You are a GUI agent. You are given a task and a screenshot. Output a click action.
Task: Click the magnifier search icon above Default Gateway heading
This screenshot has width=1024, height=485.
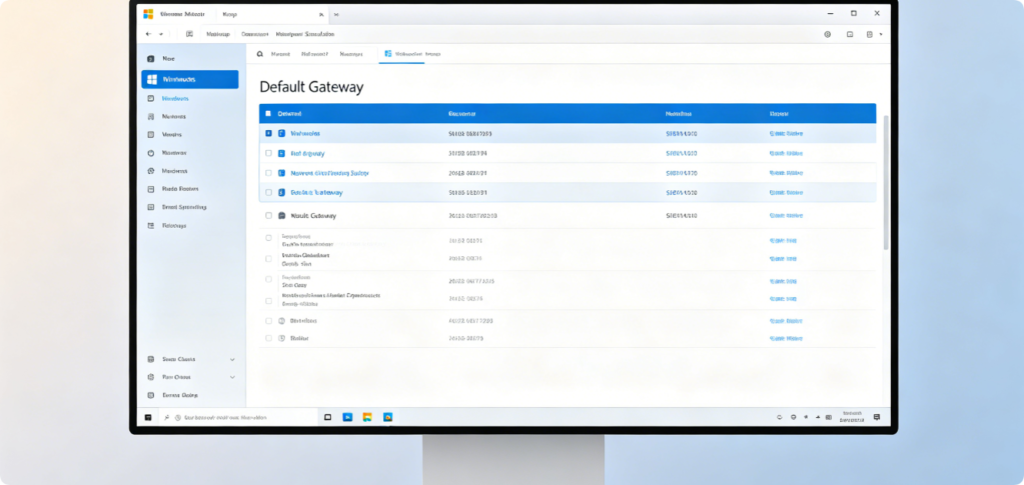(259, 54)
